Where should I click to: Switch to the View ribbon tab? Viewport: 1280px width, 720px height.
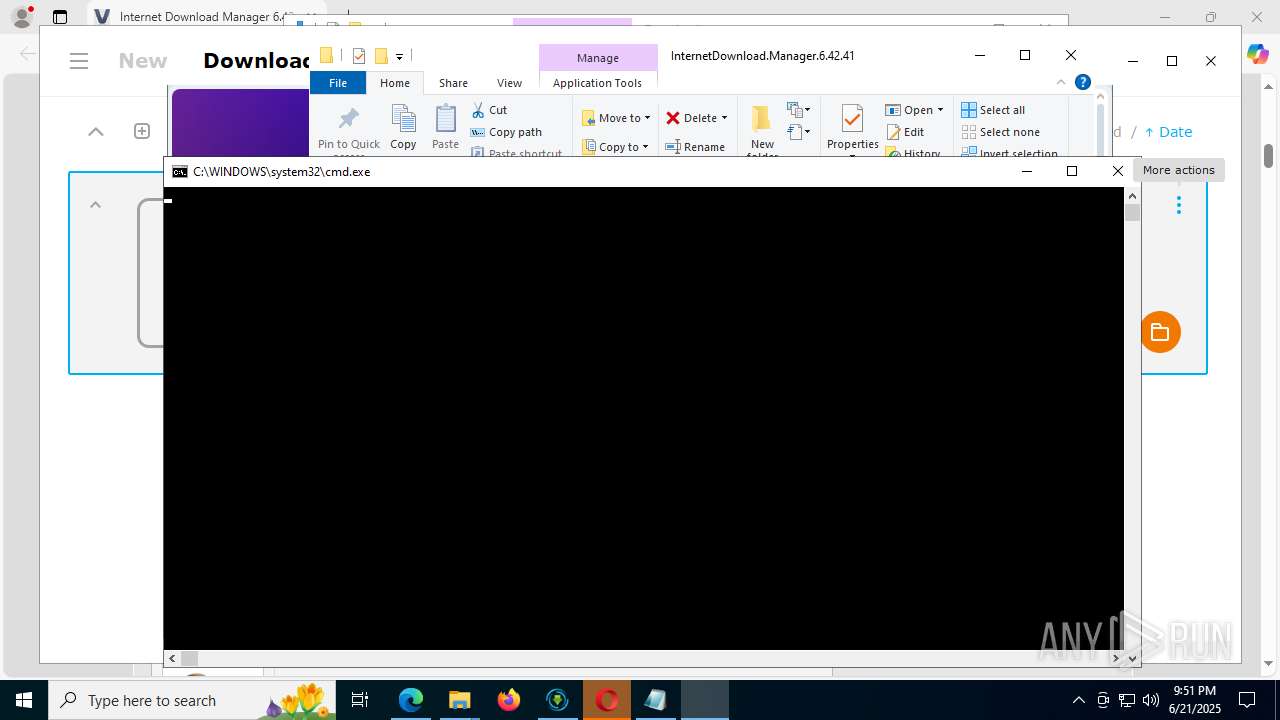pyautogui.click(x=509, y=83)
